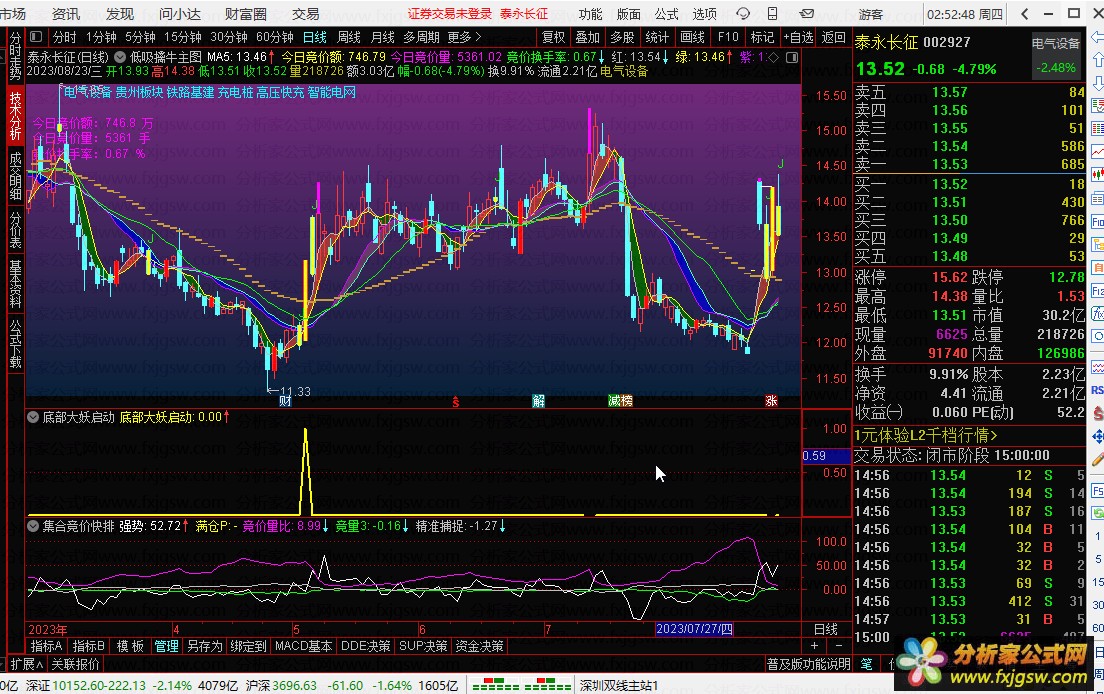
Task: Open the mail message icon
Action: [807, 13]
